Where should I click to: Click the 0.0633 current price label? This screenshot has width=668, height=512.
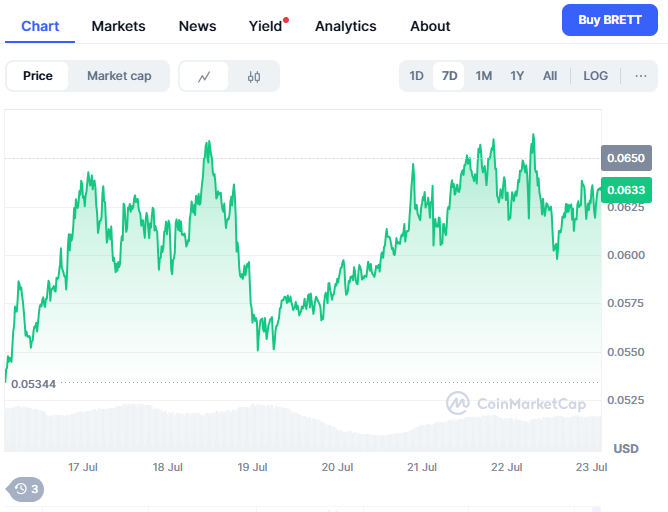click(x=626, y=189)
